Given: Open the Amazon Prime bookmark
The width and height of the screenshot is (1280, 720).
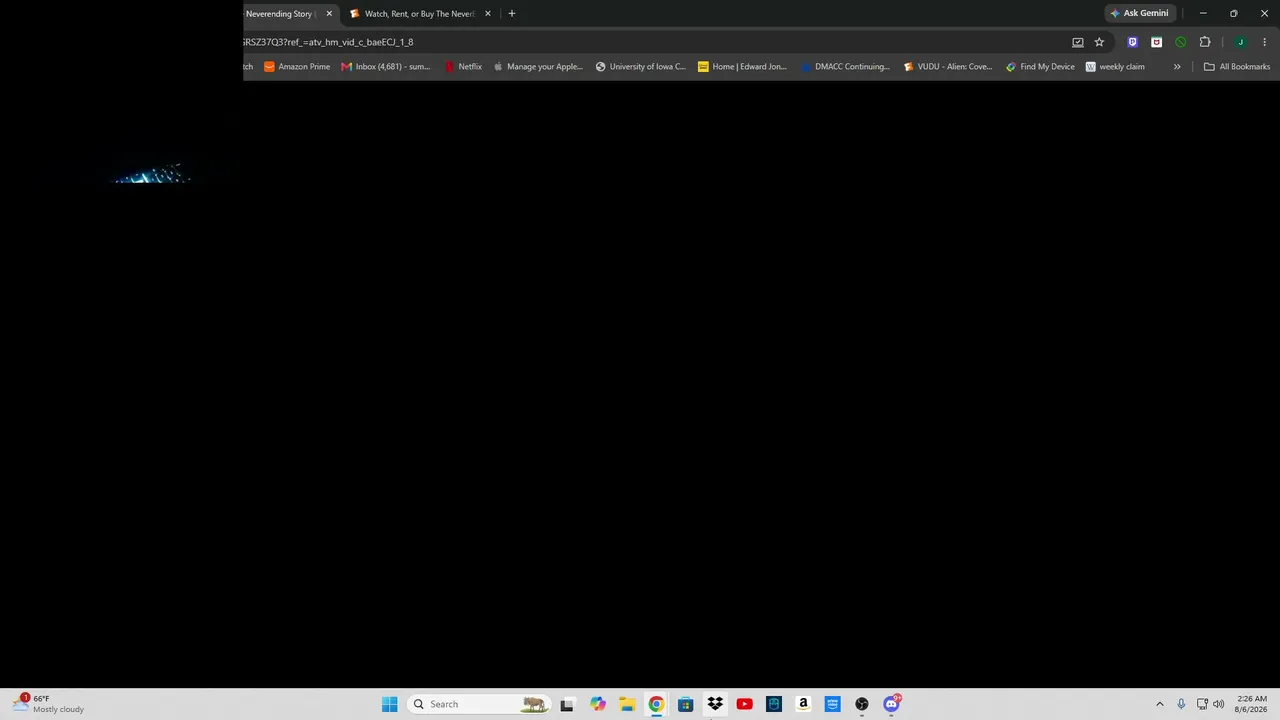Looking at the screenshot, I should (297, 67).
